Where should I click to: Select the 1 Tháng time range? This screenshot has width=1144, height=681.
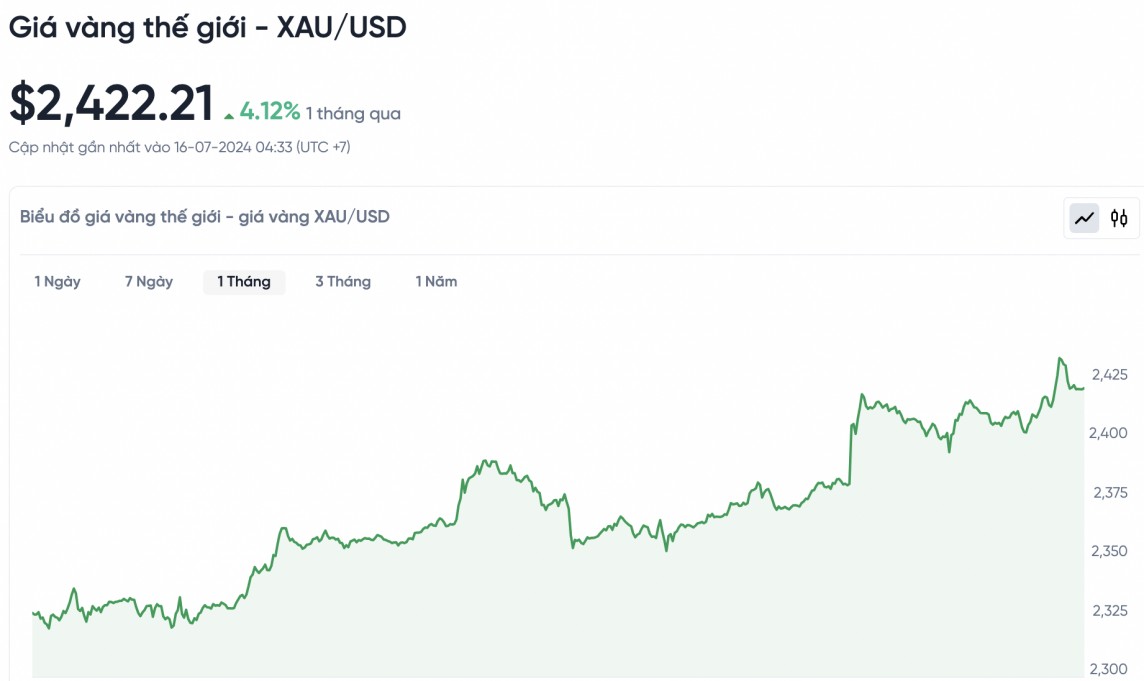pos(244,282)
